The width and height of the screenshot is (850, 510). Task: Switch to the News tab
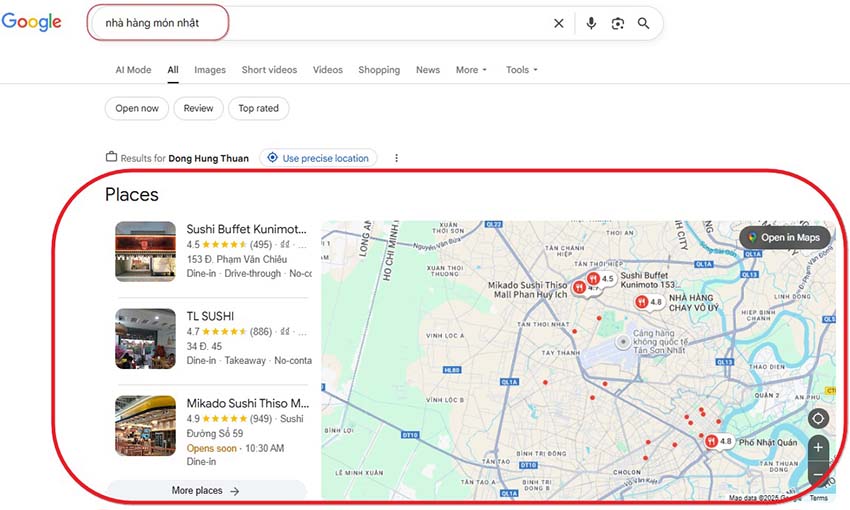point(428,70)
